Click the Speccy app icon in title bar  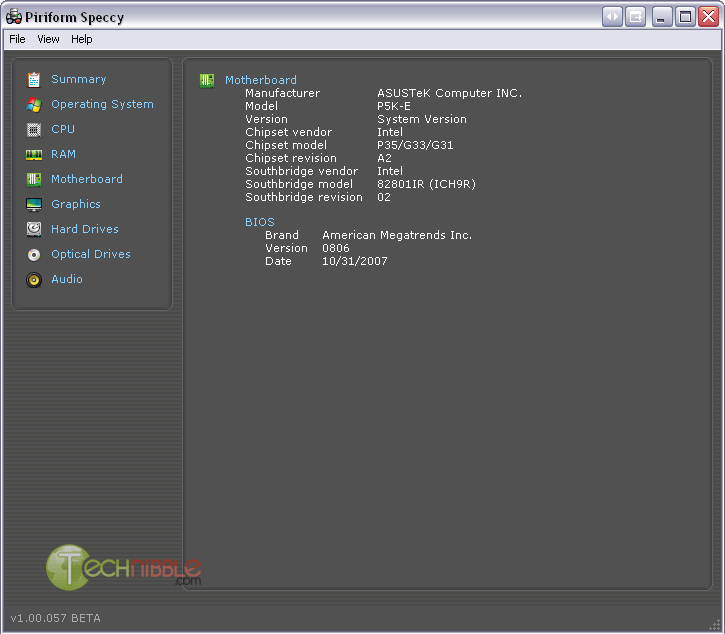14,17
